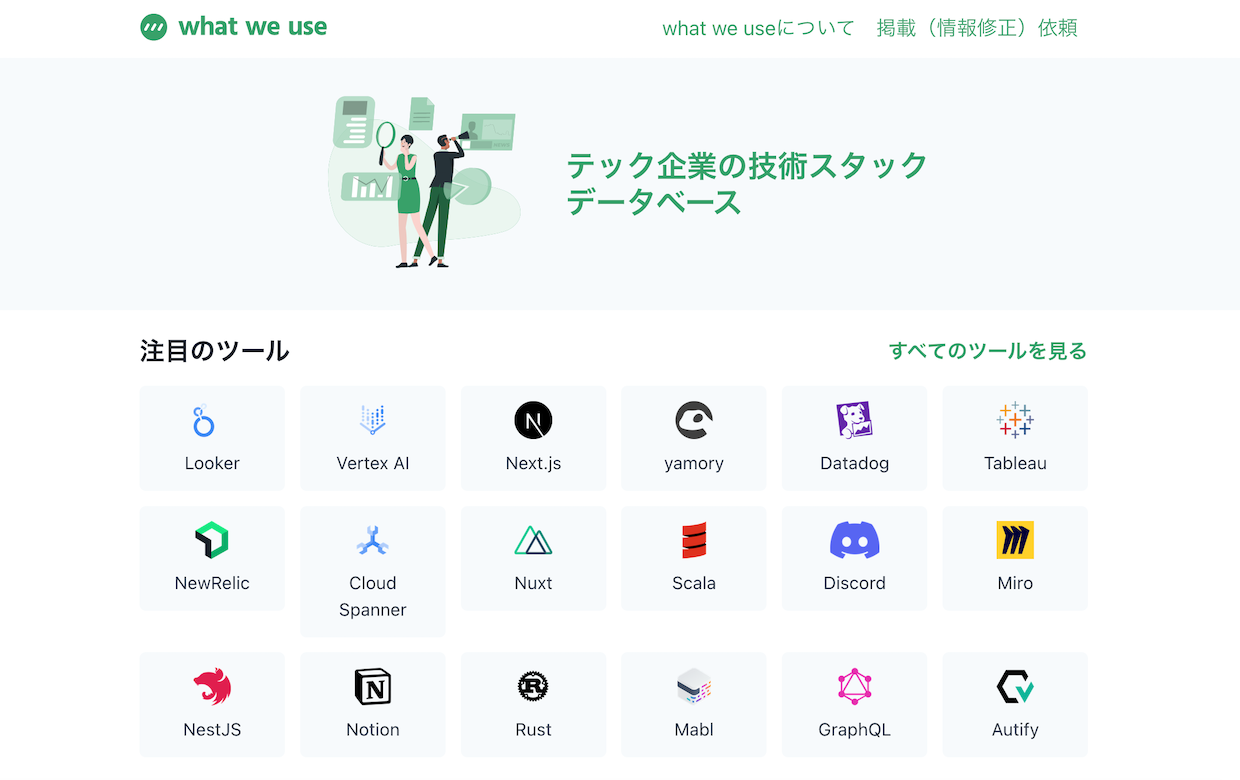Click すべてのツールを見る link

988,351
